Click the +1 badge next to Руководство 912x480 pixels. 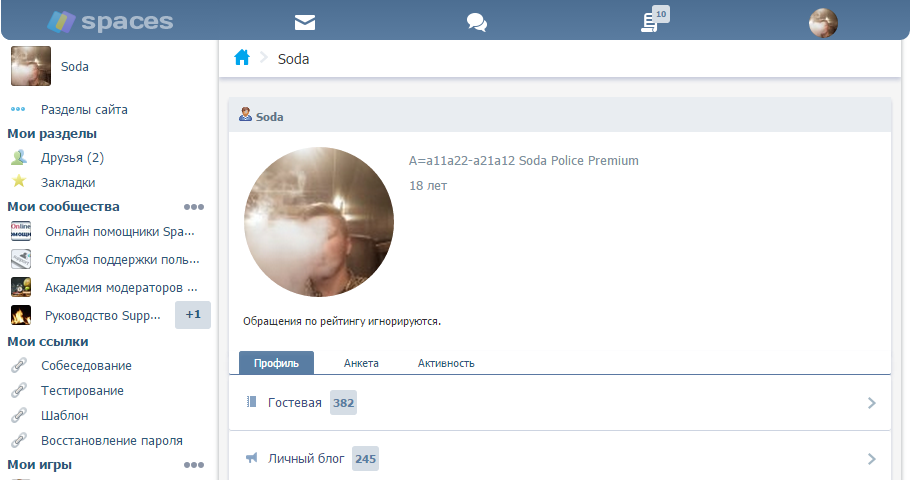coord(193,315)
